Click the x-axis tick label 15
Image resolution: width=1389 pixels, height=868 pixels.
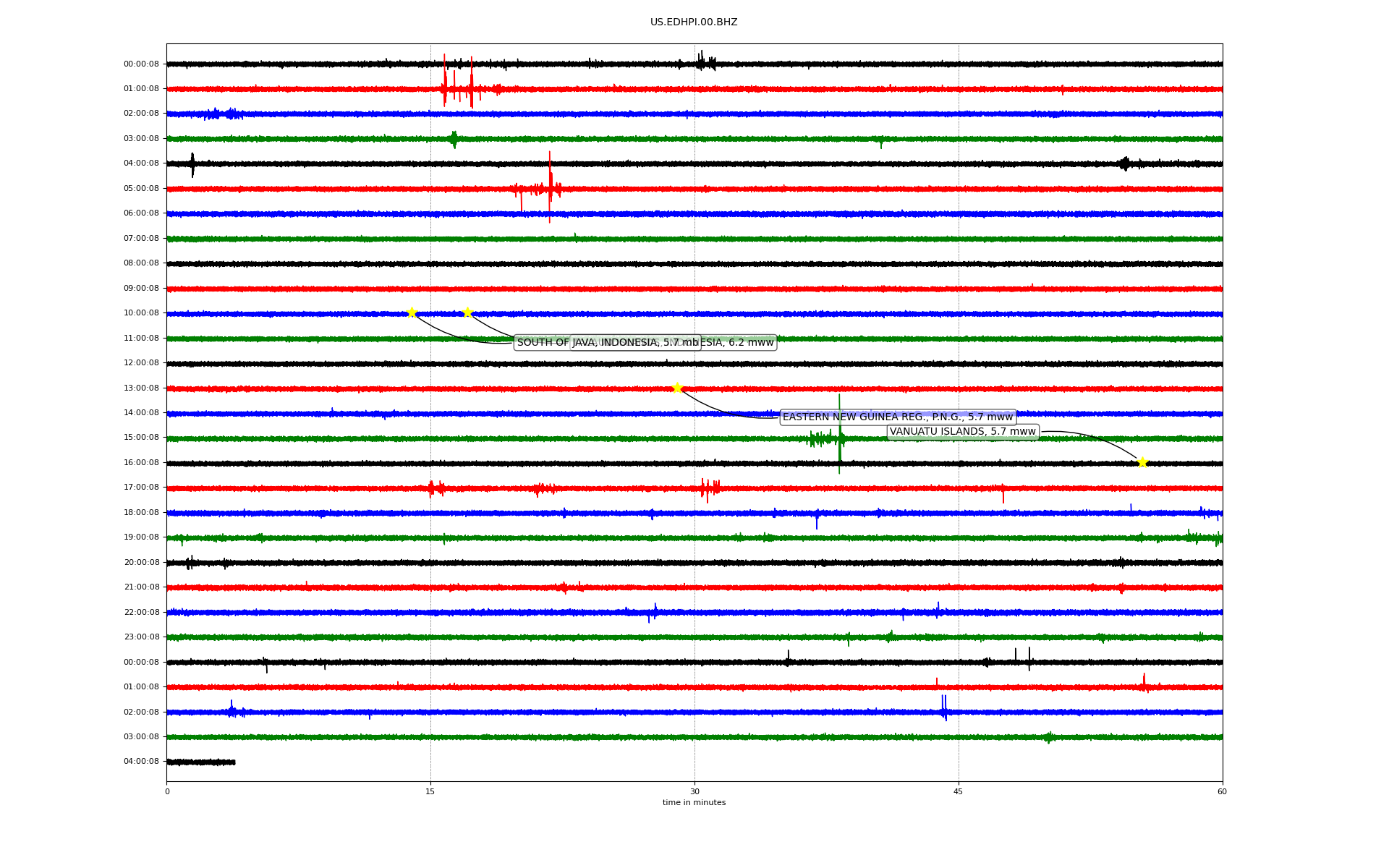click(x=430, y=791)
